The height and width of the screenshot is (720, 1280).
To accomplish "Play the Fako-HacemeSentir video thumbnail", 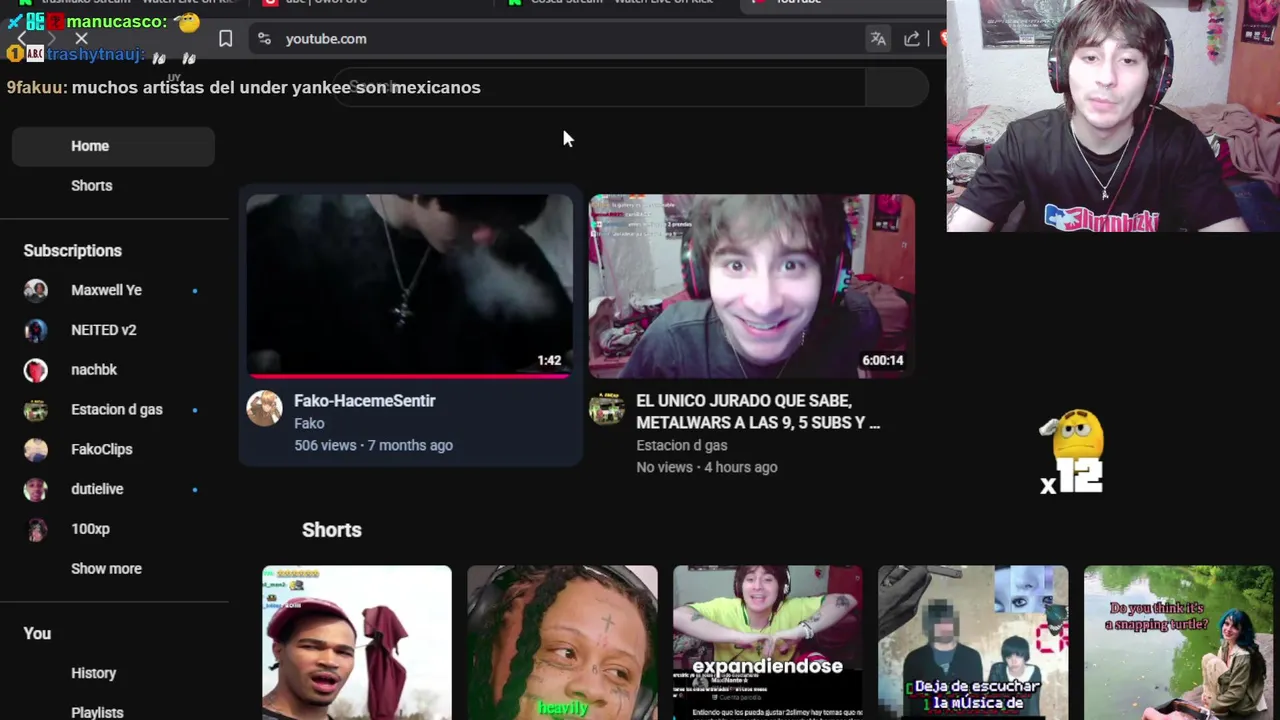I will point(410,285).
